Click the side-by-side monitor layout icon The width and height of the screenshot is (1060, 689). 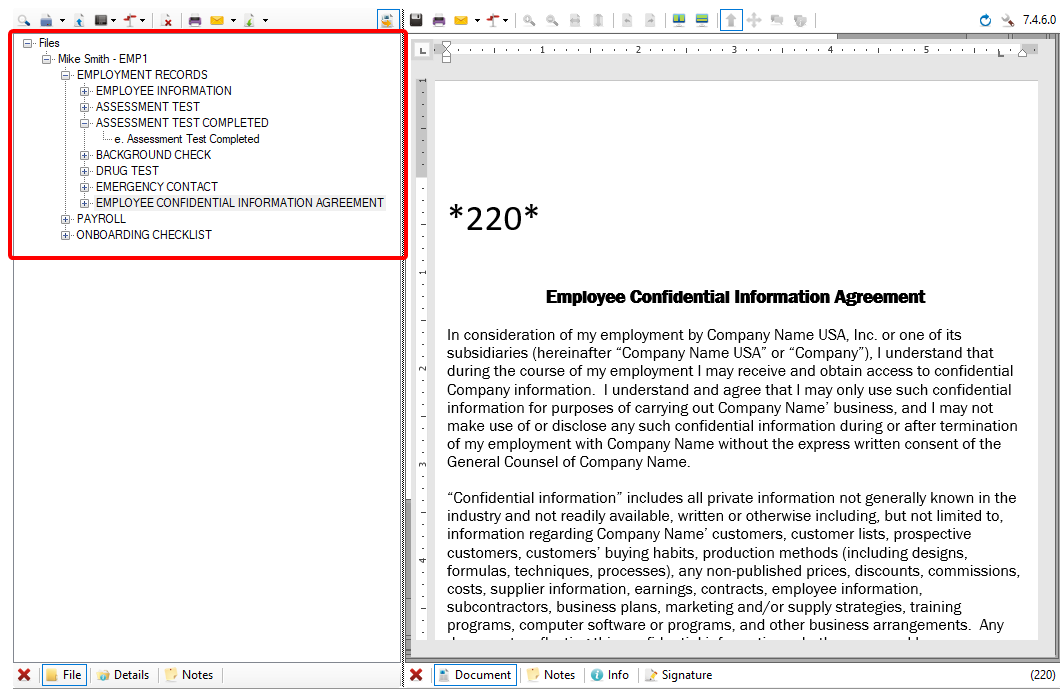[x=679, y=20]
